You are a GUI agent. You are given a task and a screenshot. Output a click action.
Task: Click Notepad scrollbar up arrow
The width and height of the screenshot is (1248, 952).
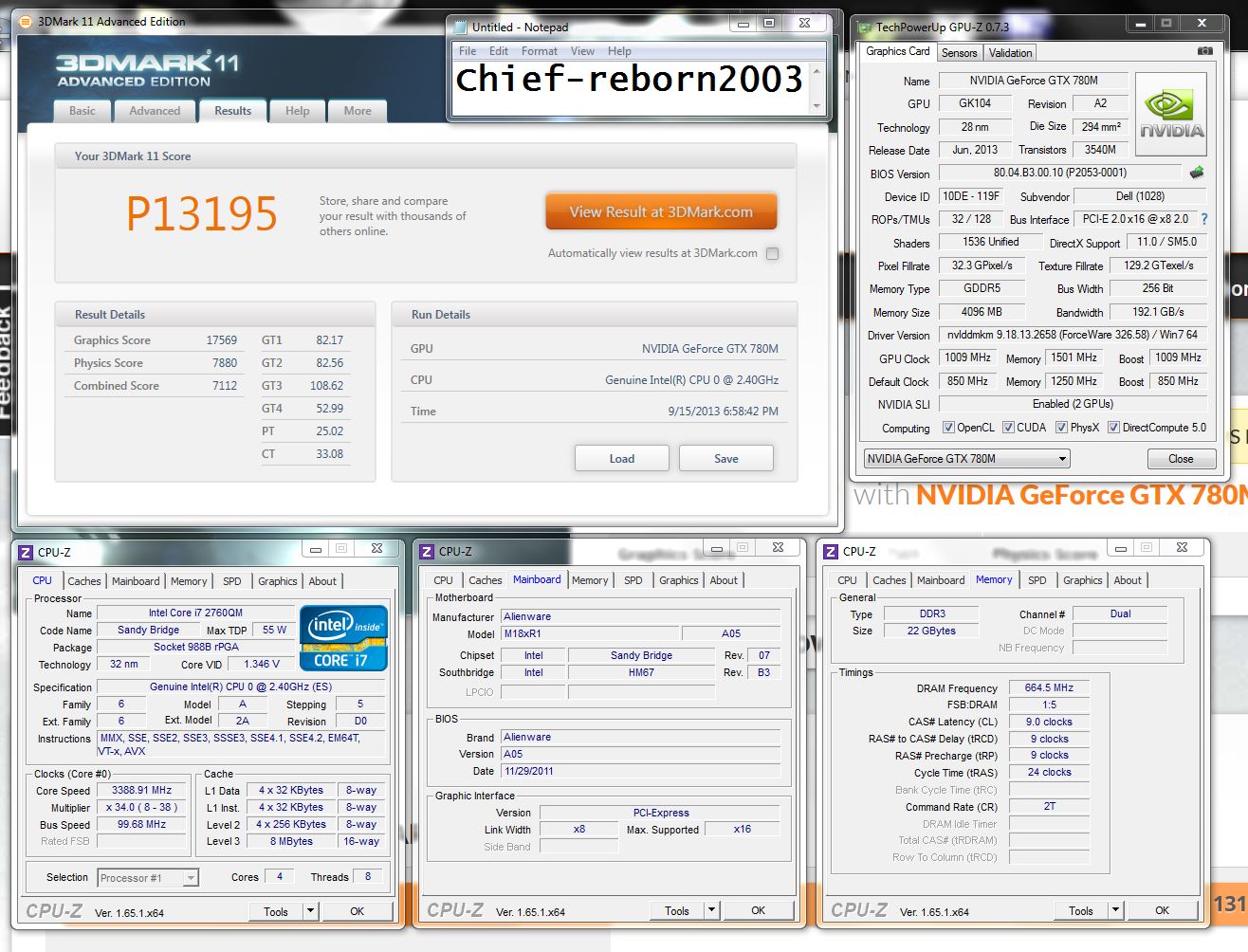(x=818, y=70)
